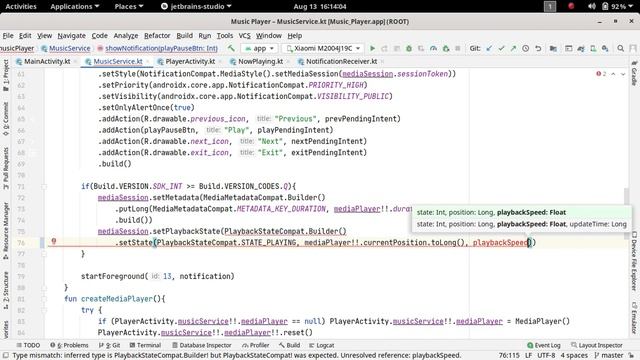640x360 pixels.
Task: Open the Build menu
Action: coord(184,36)
